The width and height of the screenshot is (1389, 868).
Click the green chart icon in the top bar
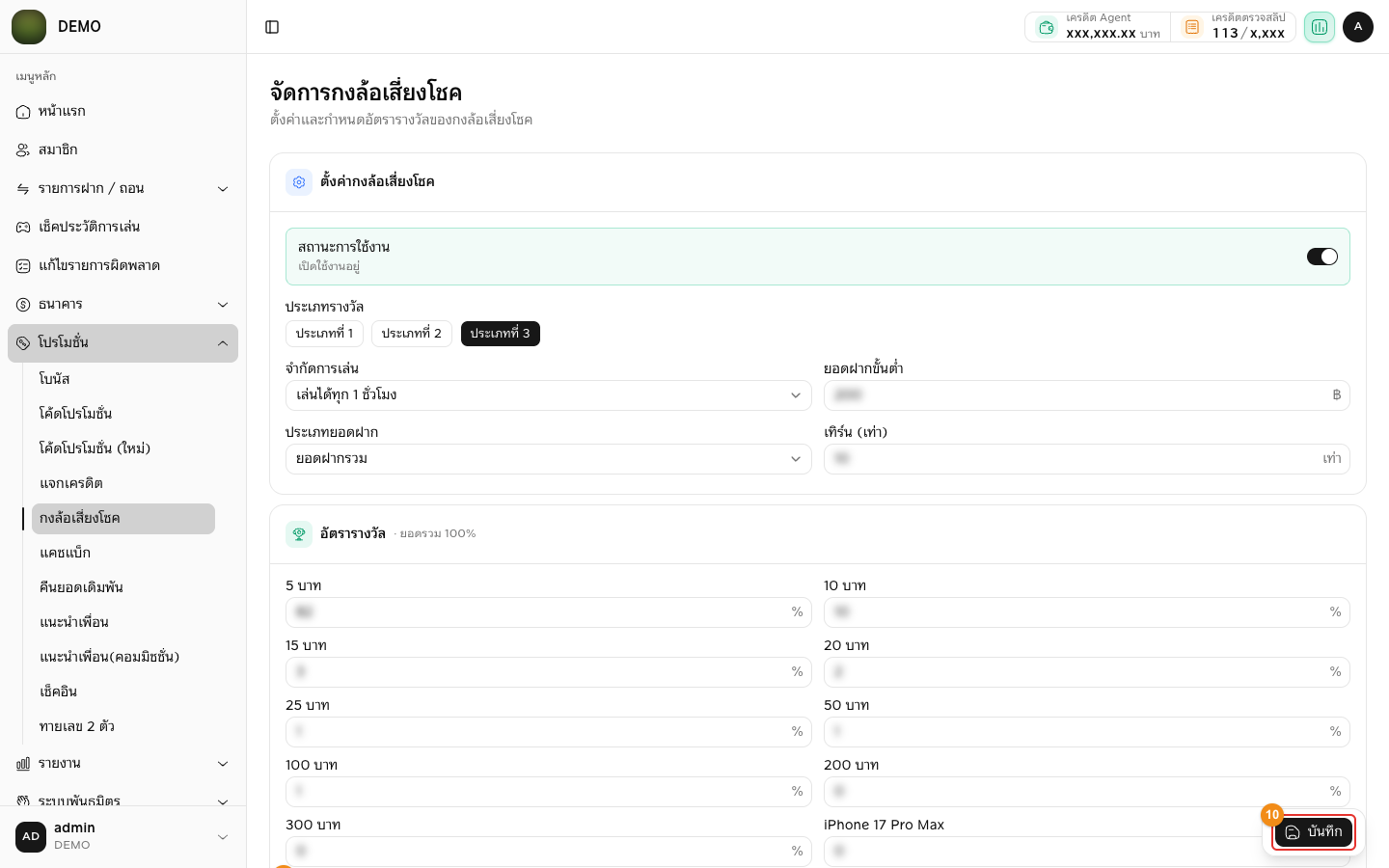pos(1320,27)
